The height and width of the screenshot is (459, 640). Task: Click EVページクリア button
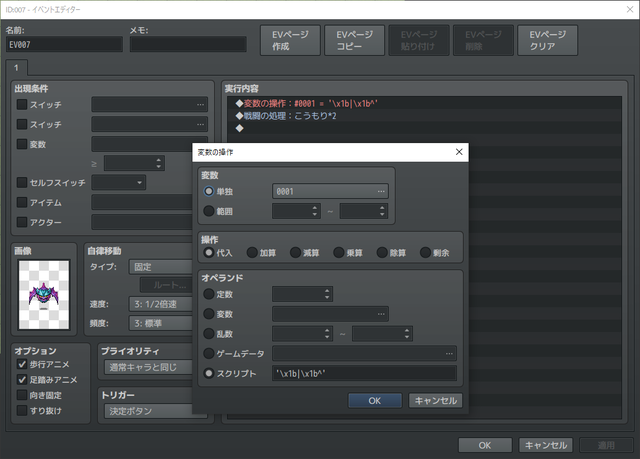[547, 40]
